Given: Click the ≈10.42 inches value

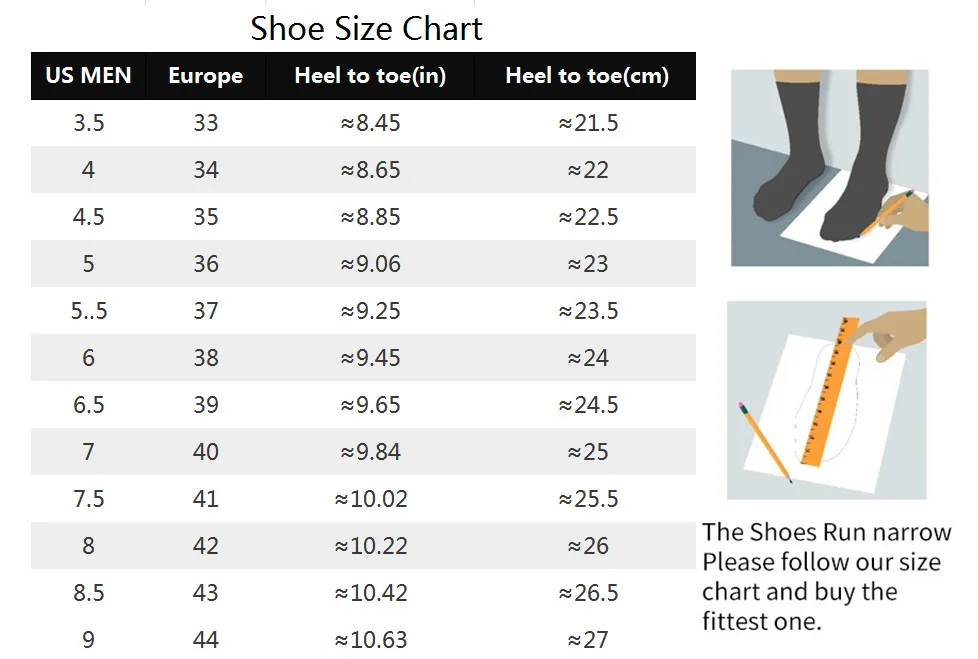Looking at the screenshot, I should (370, 593).
